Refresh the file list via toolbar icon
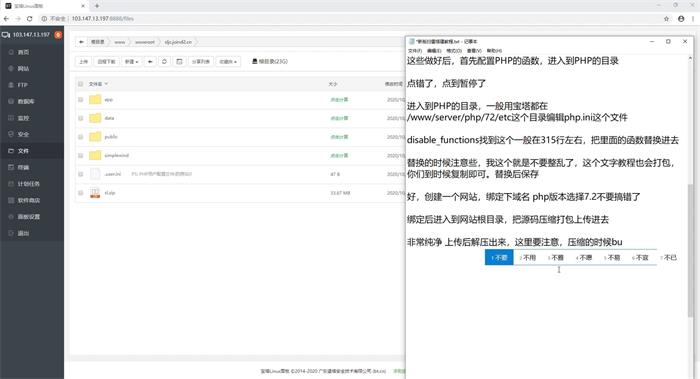Viewport: 700px width, 379px height. [164, 61]
